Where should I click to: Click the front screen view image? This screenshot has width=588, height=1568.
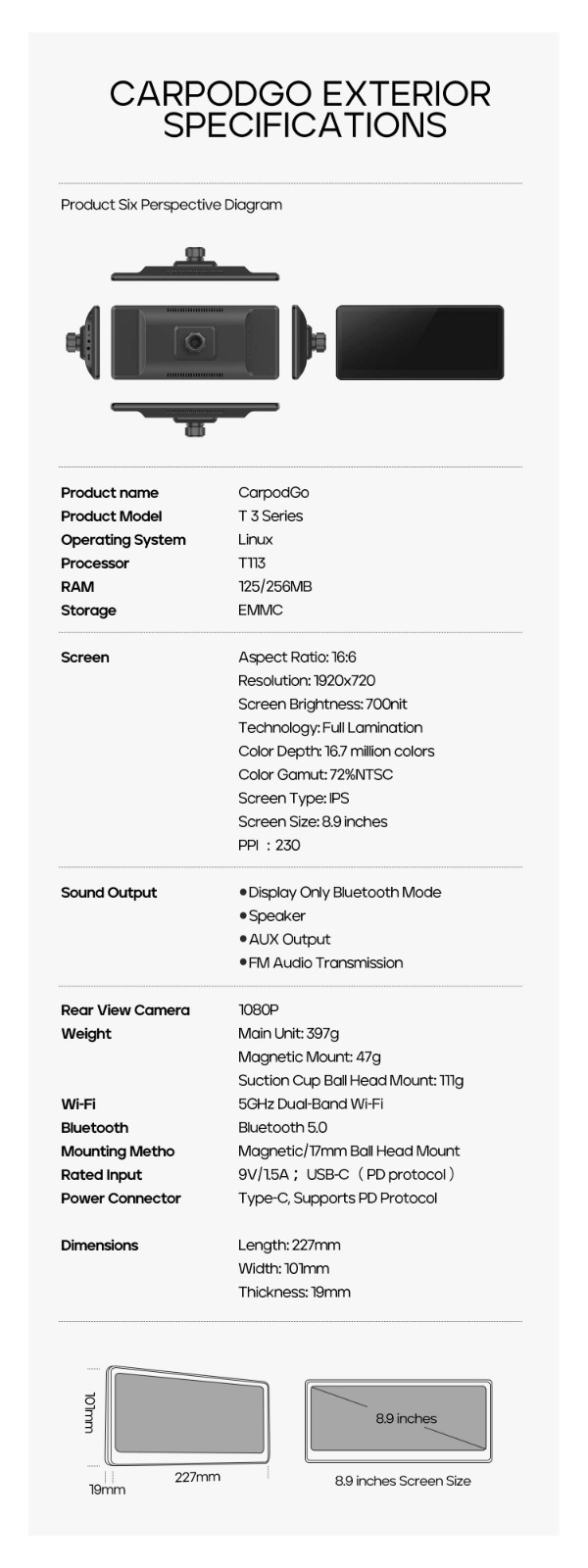tap(419, 342)
